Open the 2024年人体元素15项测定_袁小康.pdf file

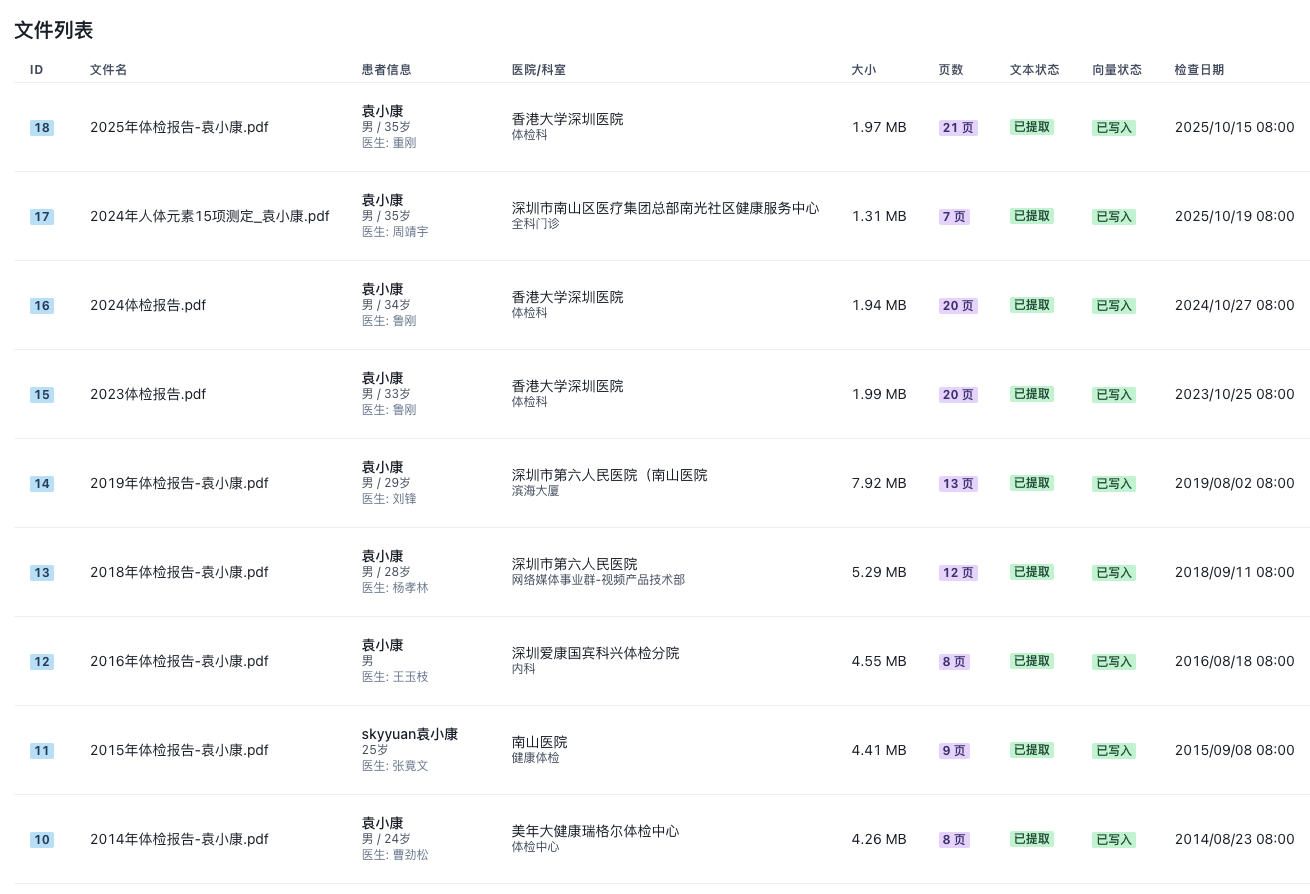[208, 216]
